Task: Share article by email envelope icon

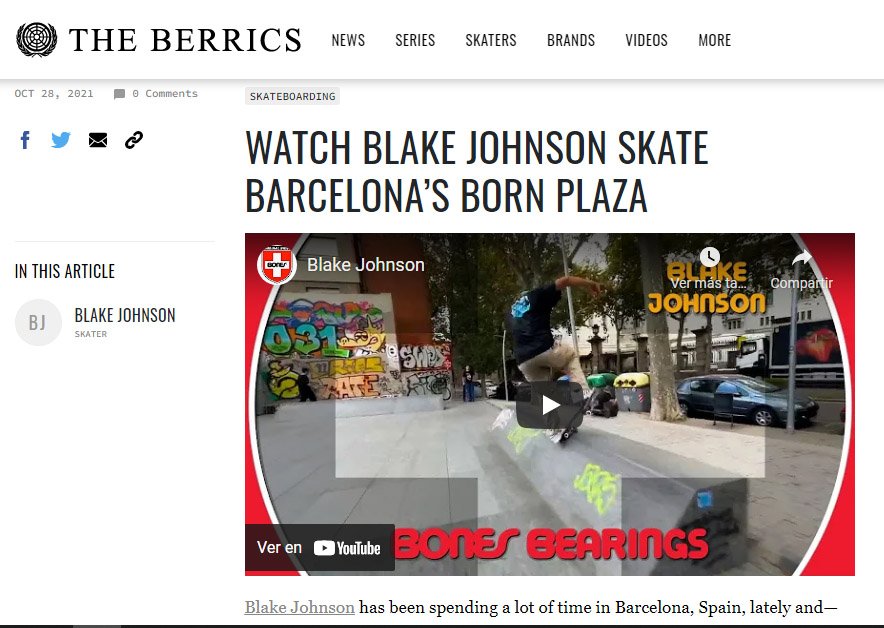Action: tap(98, 140)
